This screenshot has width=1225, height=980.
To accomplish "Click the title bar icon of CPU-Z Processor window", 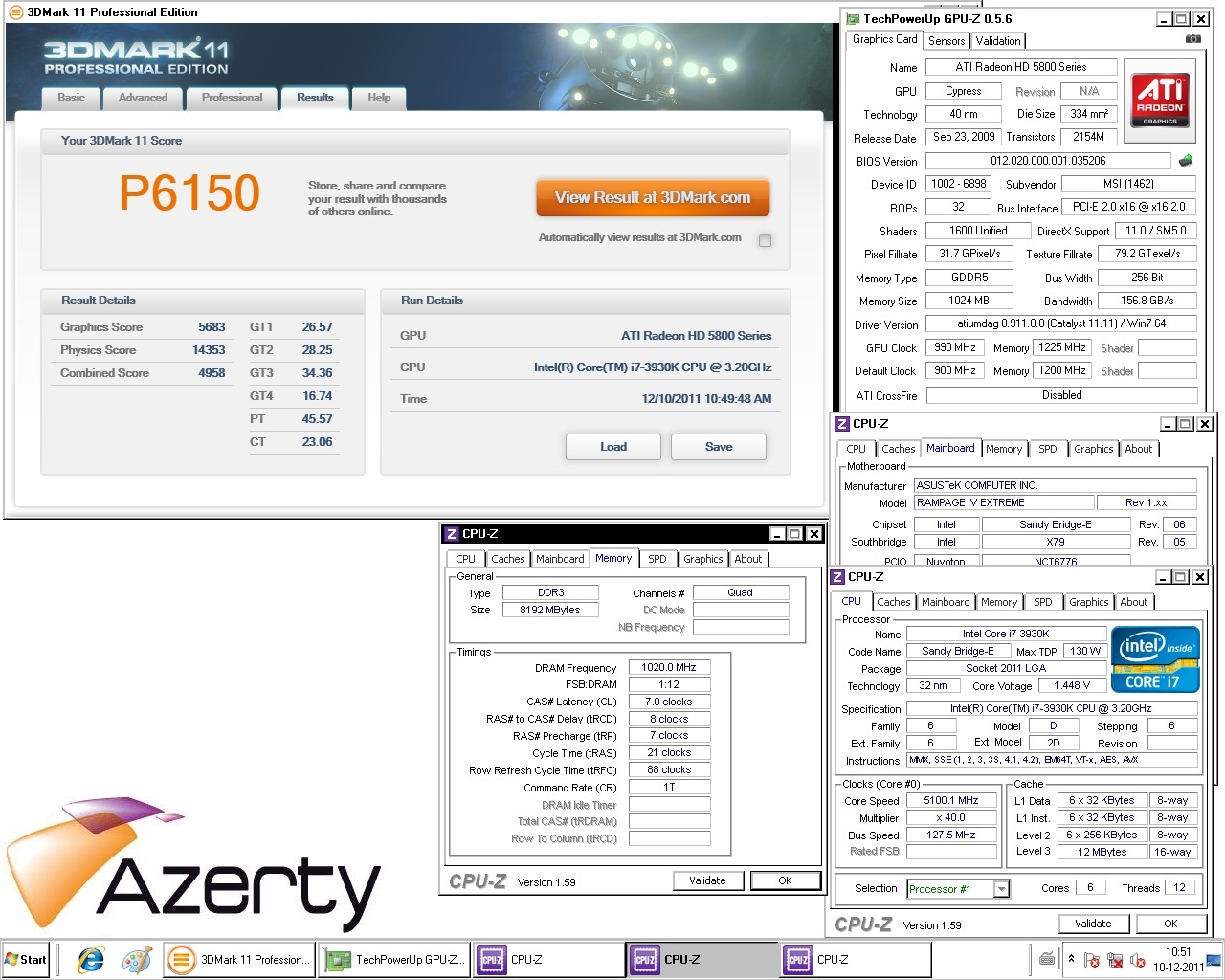I will tap(837, 577).
